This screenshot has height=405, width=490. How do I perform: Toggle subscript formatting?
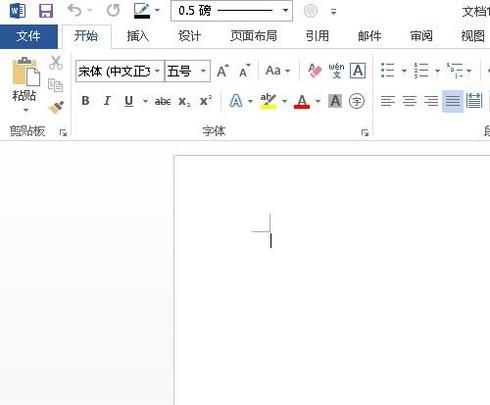184,101
